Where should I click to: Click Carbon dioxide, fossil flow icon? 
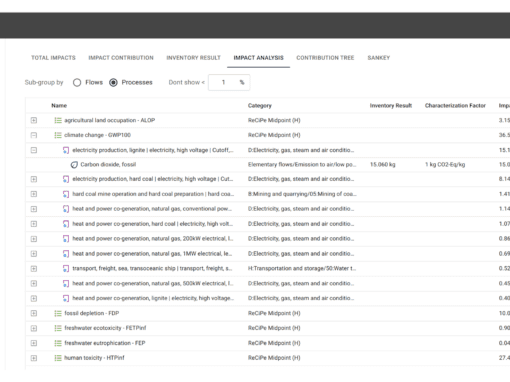[74, 165]
